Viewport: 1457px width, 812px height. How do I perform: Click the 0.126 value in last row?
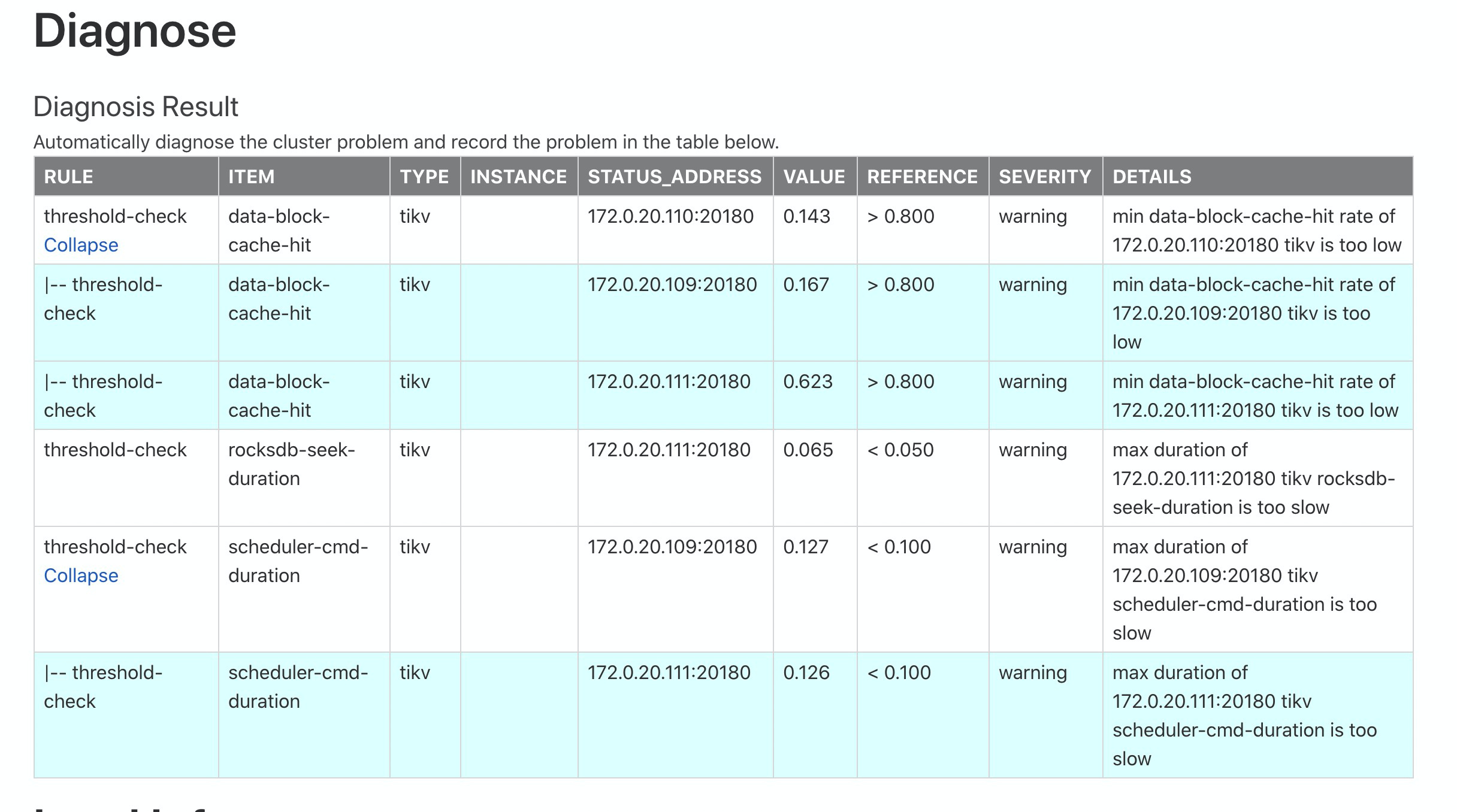pos(806,672)
